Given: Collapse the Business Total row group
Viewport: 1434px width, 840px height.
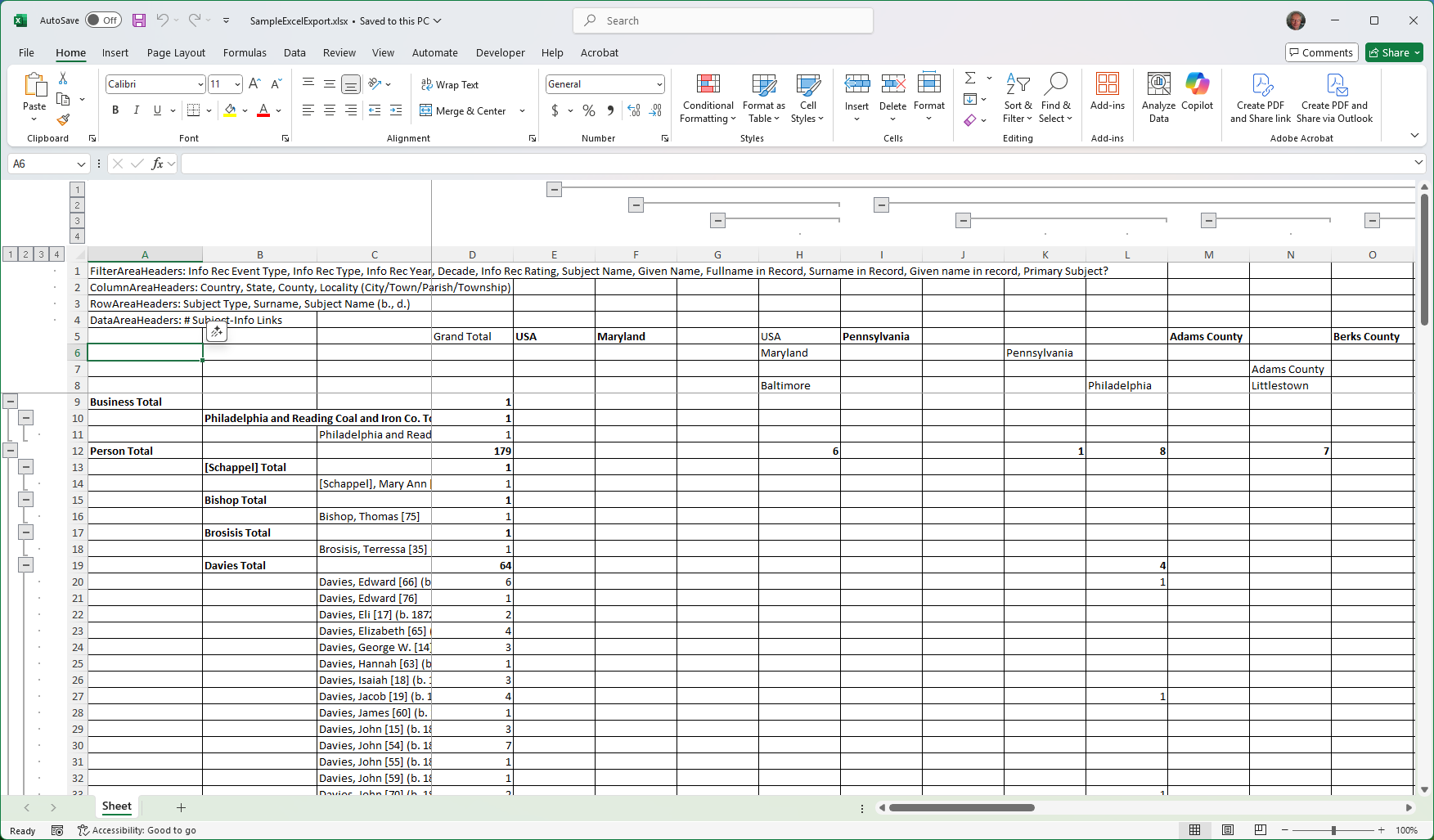Looking at the screenshot, I should tap(11, 402).
